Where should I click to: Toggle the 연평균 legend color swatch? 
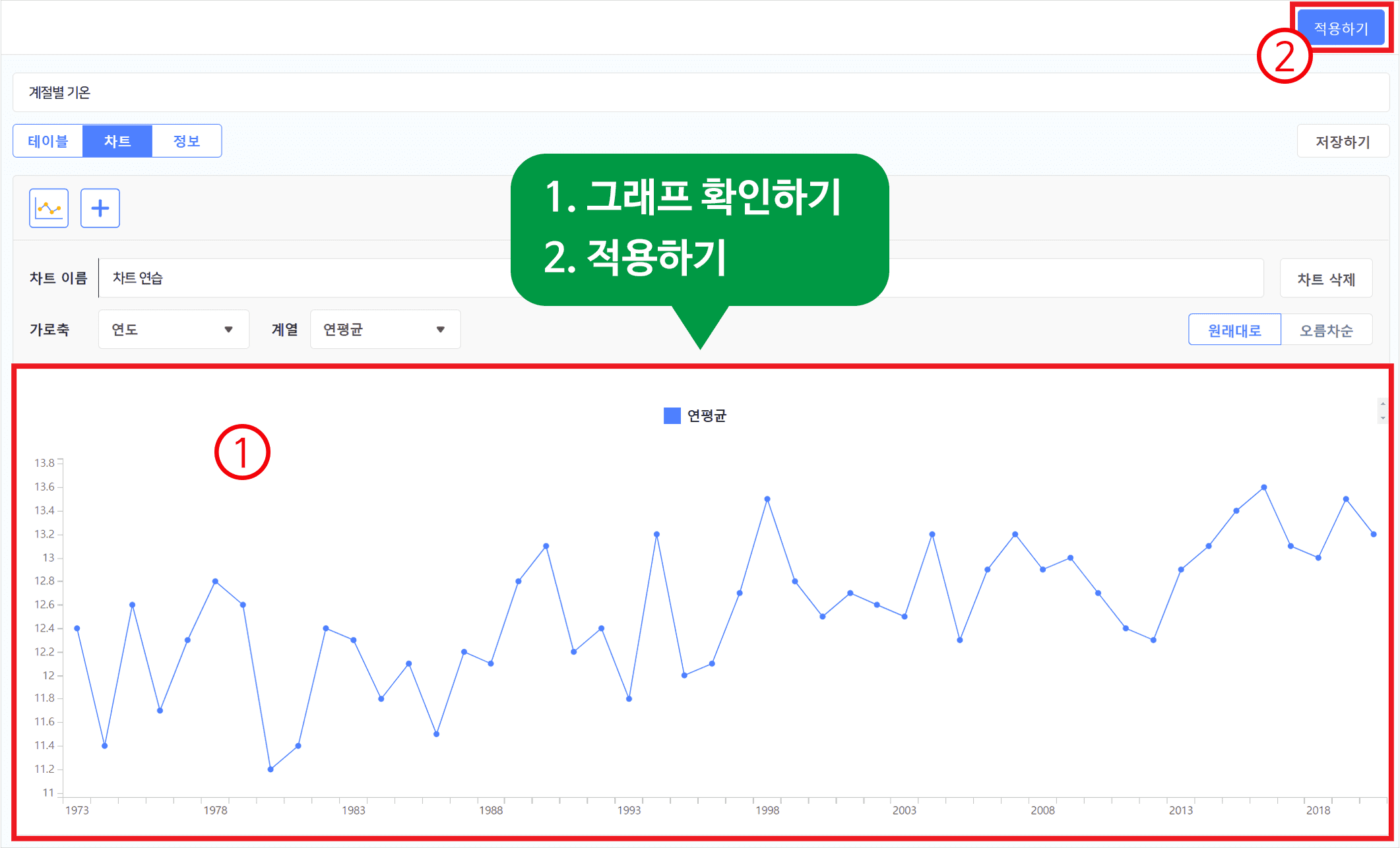point(672,415)
